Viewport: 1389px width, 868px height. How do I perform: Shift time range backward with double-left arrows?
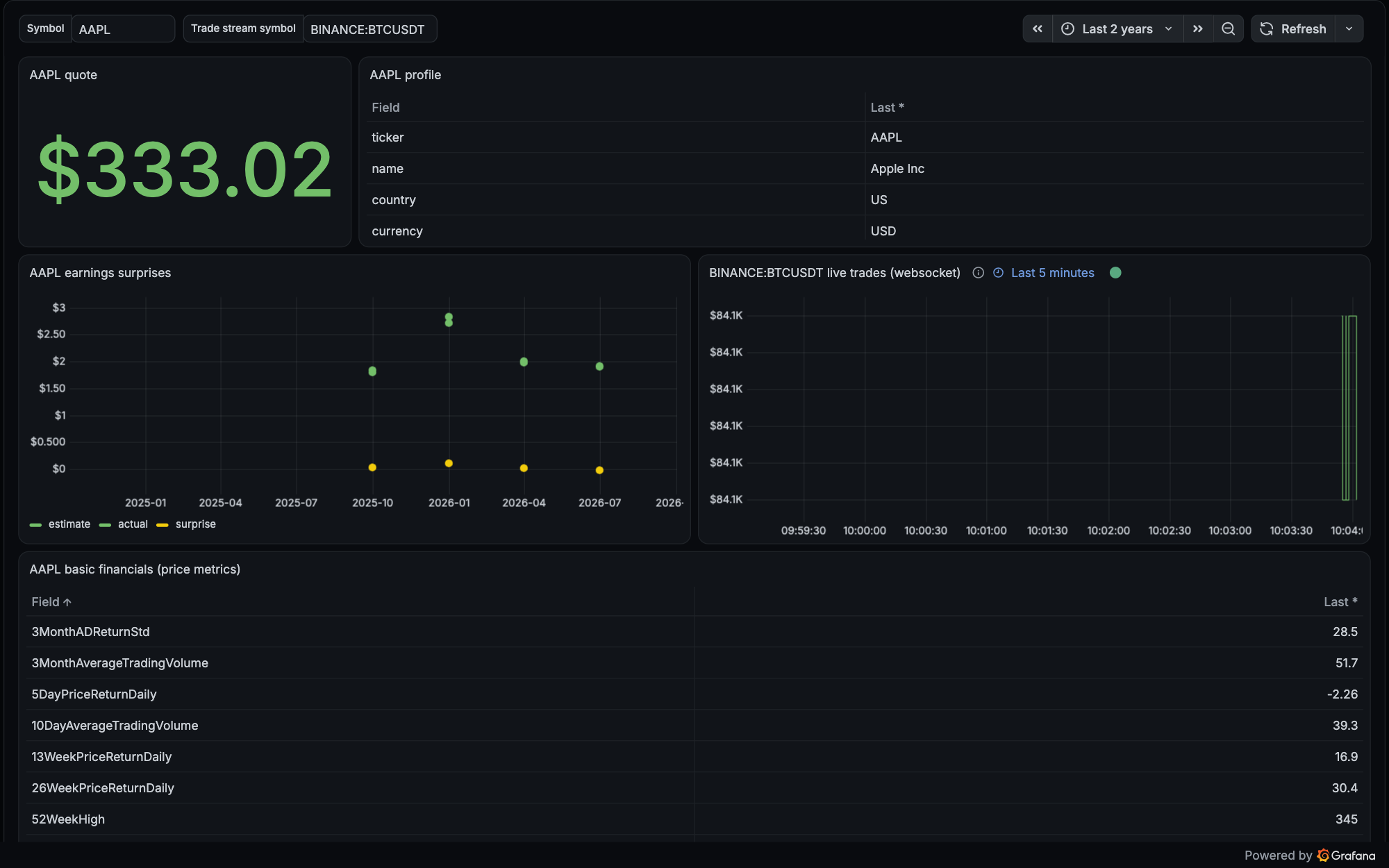(x=1038, y=29)
